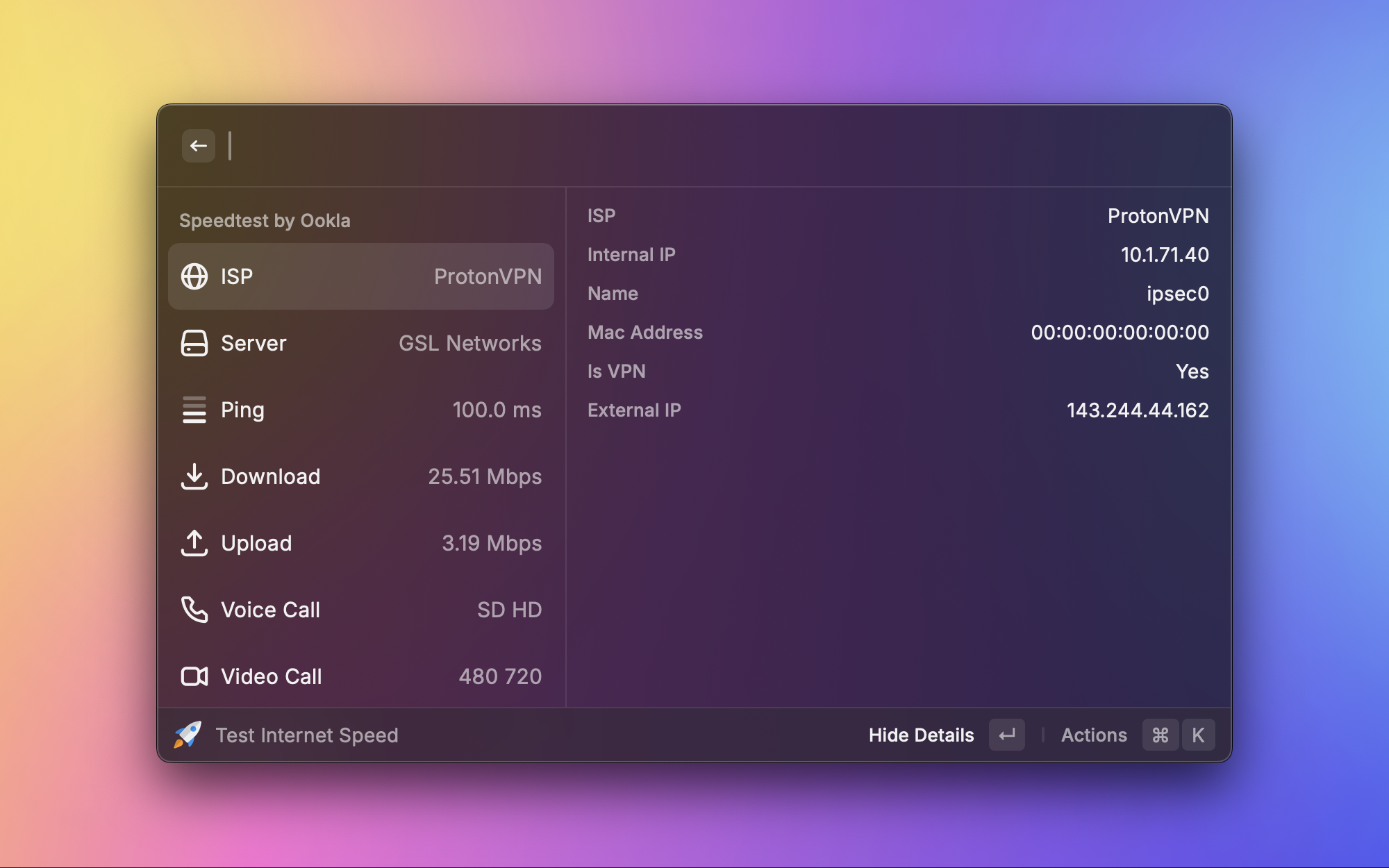Click the Video Call camera icon
1389x868 pixels.
pos(194,676)
